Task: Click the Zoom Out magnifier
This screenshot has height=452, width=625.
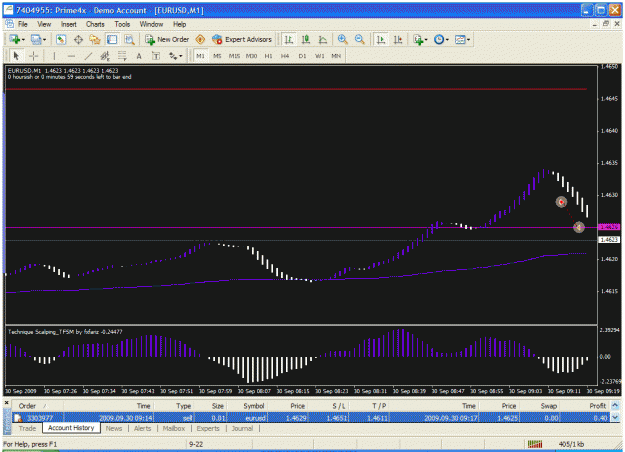Action: [x=360, y=39]
